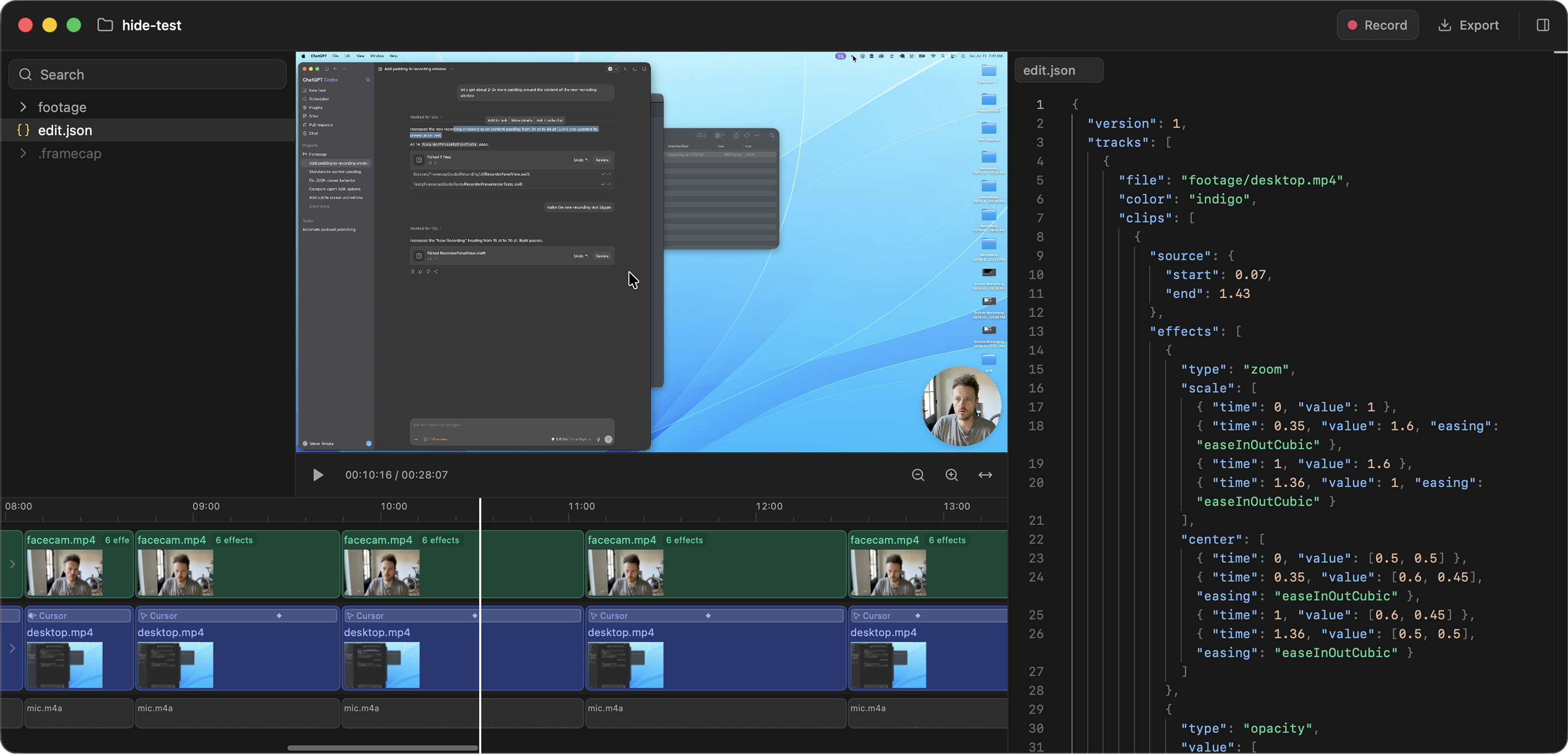Click the "type": "zoom" line in the editor
This screenshot has height=754, width=1568.
pyautogui.click(x=1238, y=370)
